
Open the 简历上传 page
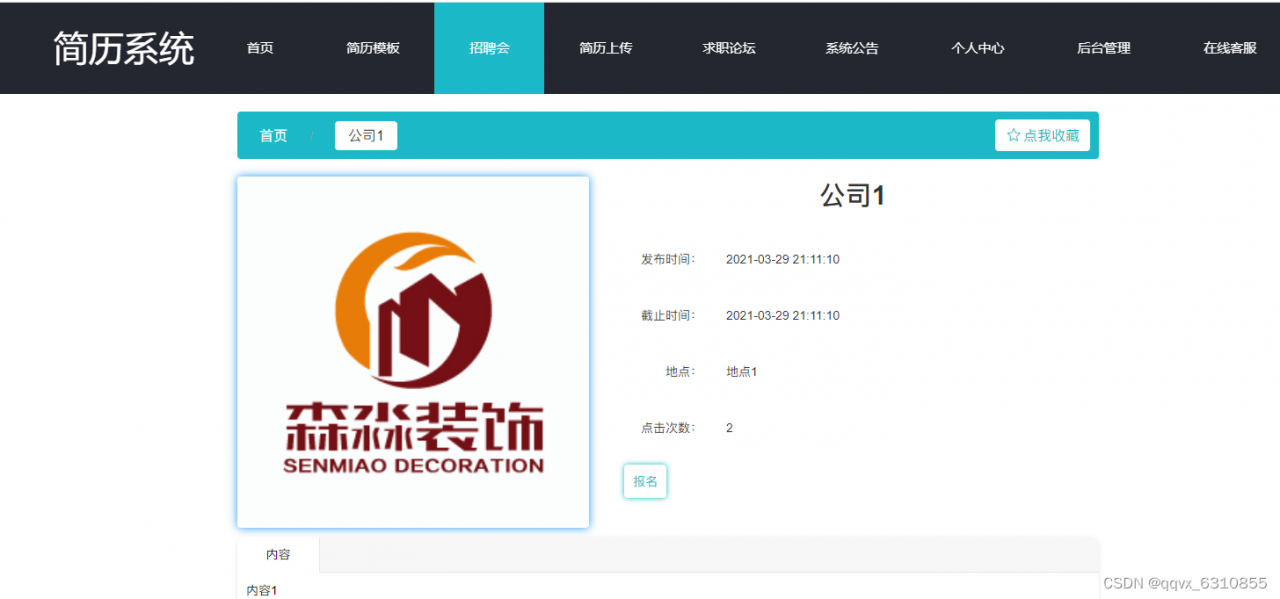coord(606,48)
